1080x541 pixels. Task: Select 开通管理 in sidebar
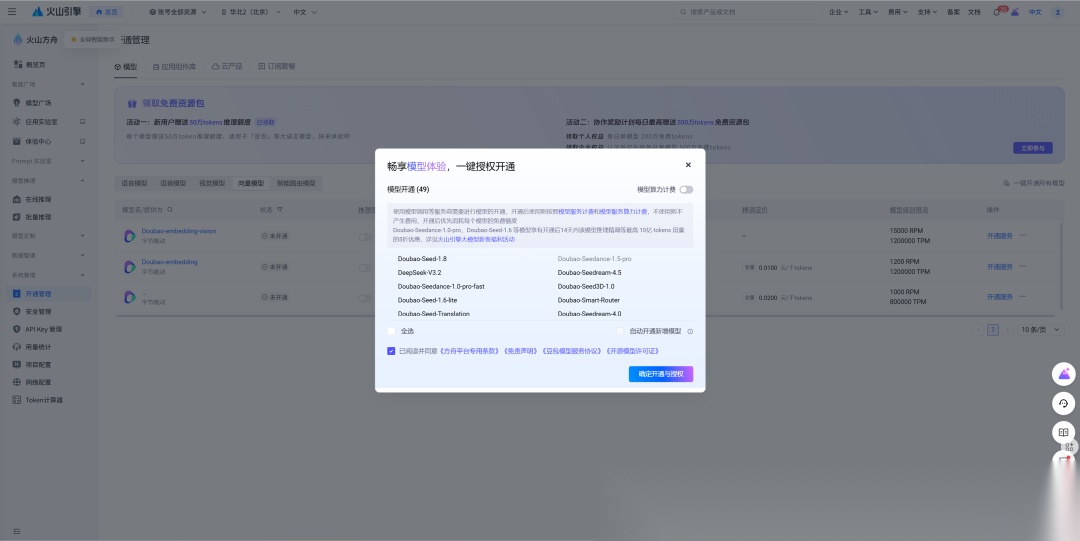click(48, 294)
